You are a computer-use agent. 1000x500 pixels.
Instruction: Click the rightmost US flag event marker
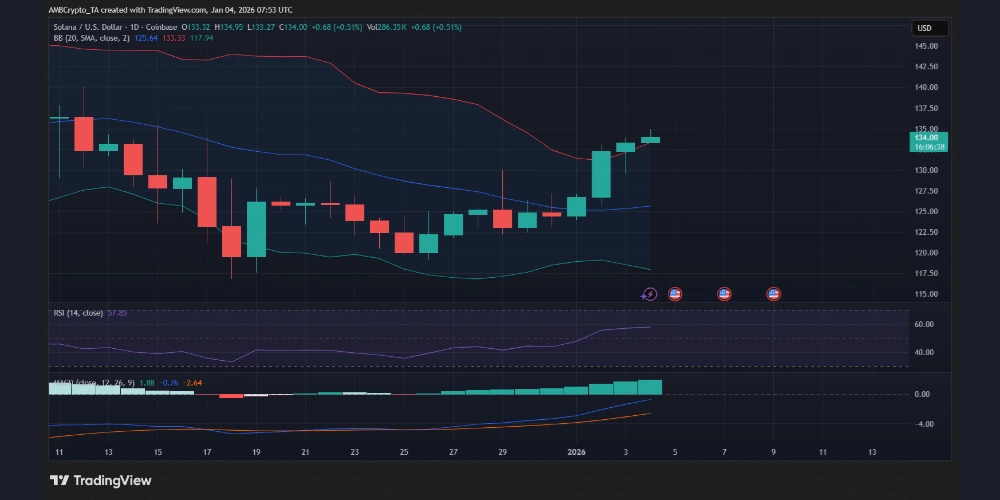click(773, 294)
